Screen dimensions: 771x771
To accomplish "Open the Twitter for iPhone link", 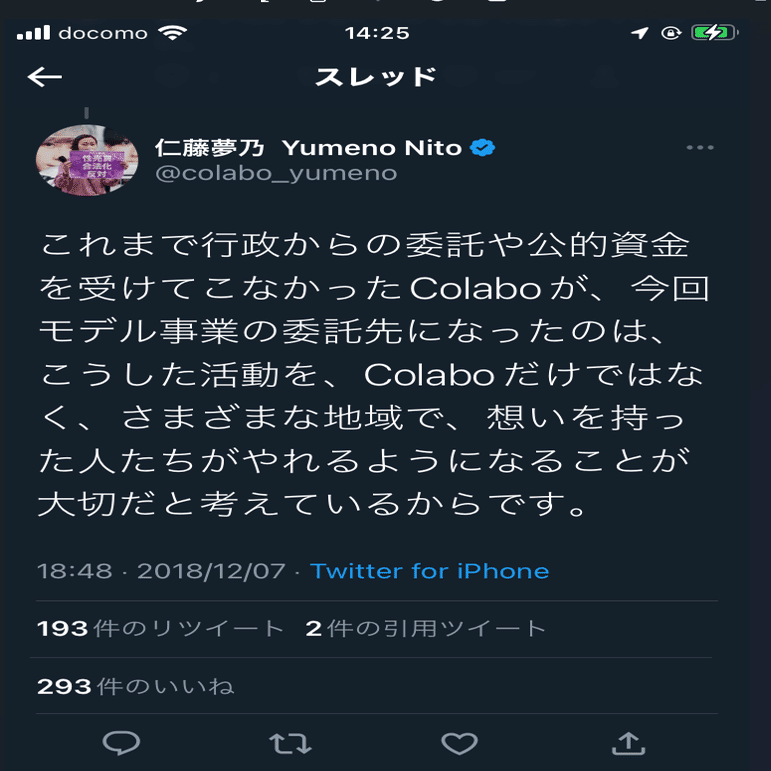I will (x=429, y=571).
